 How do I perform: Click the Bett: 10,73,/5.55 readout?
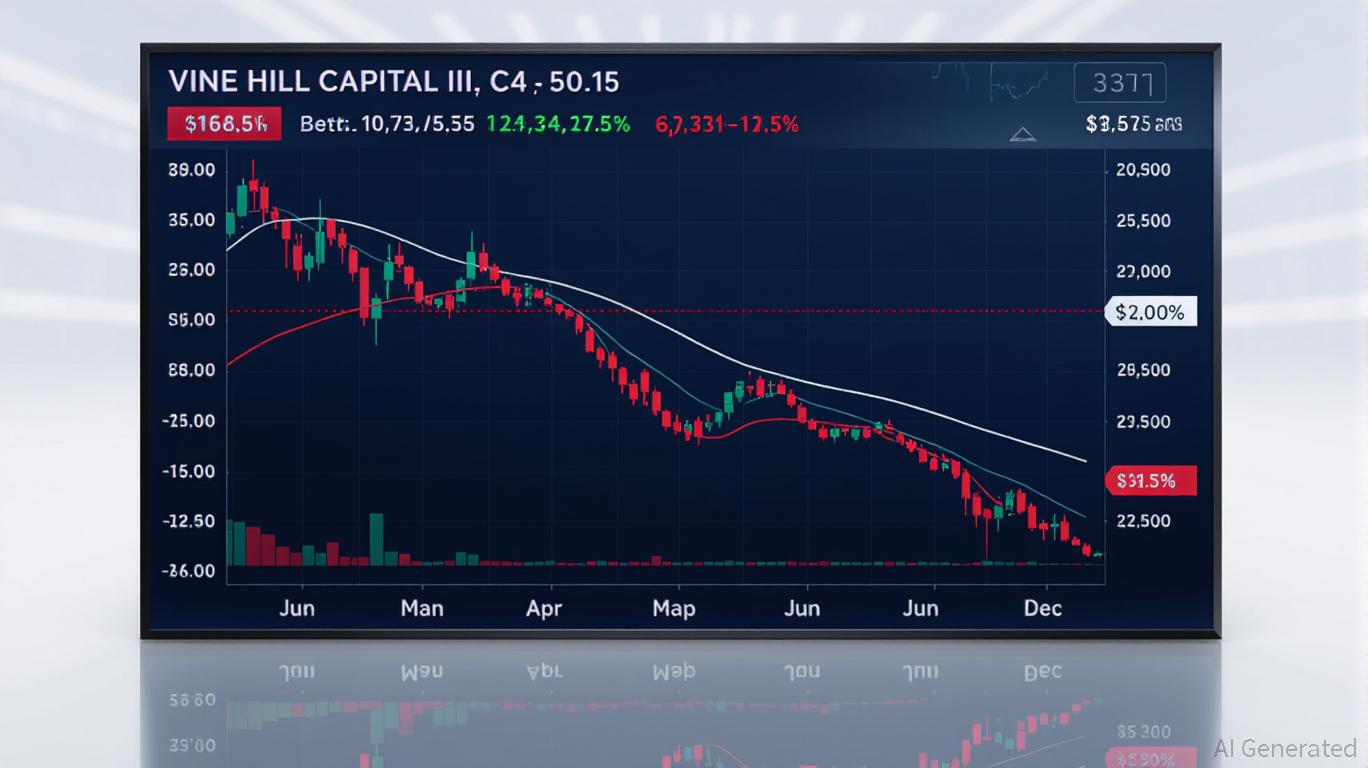point(386,124)
